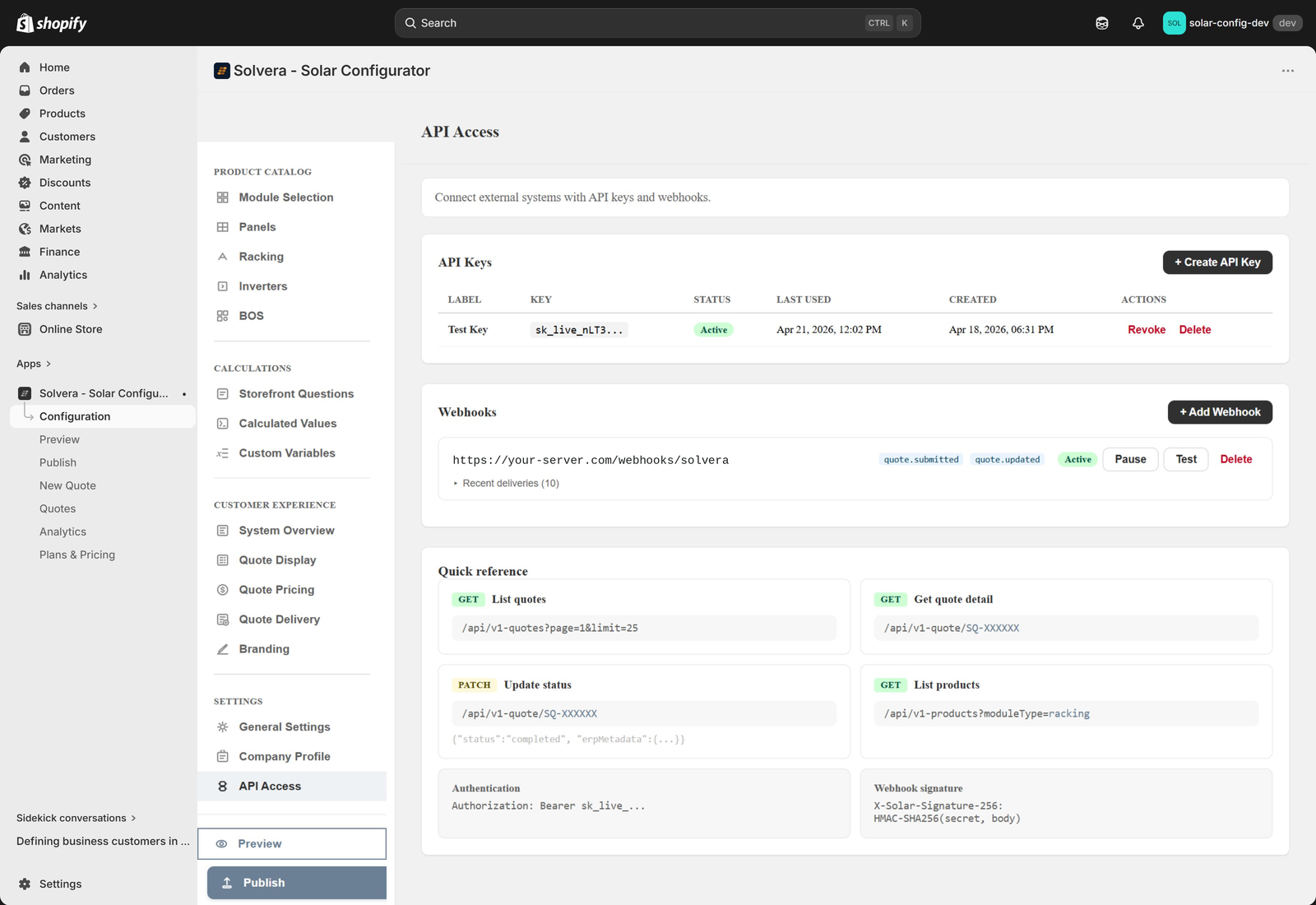Click the Calculated Values icon

point(222,424)
